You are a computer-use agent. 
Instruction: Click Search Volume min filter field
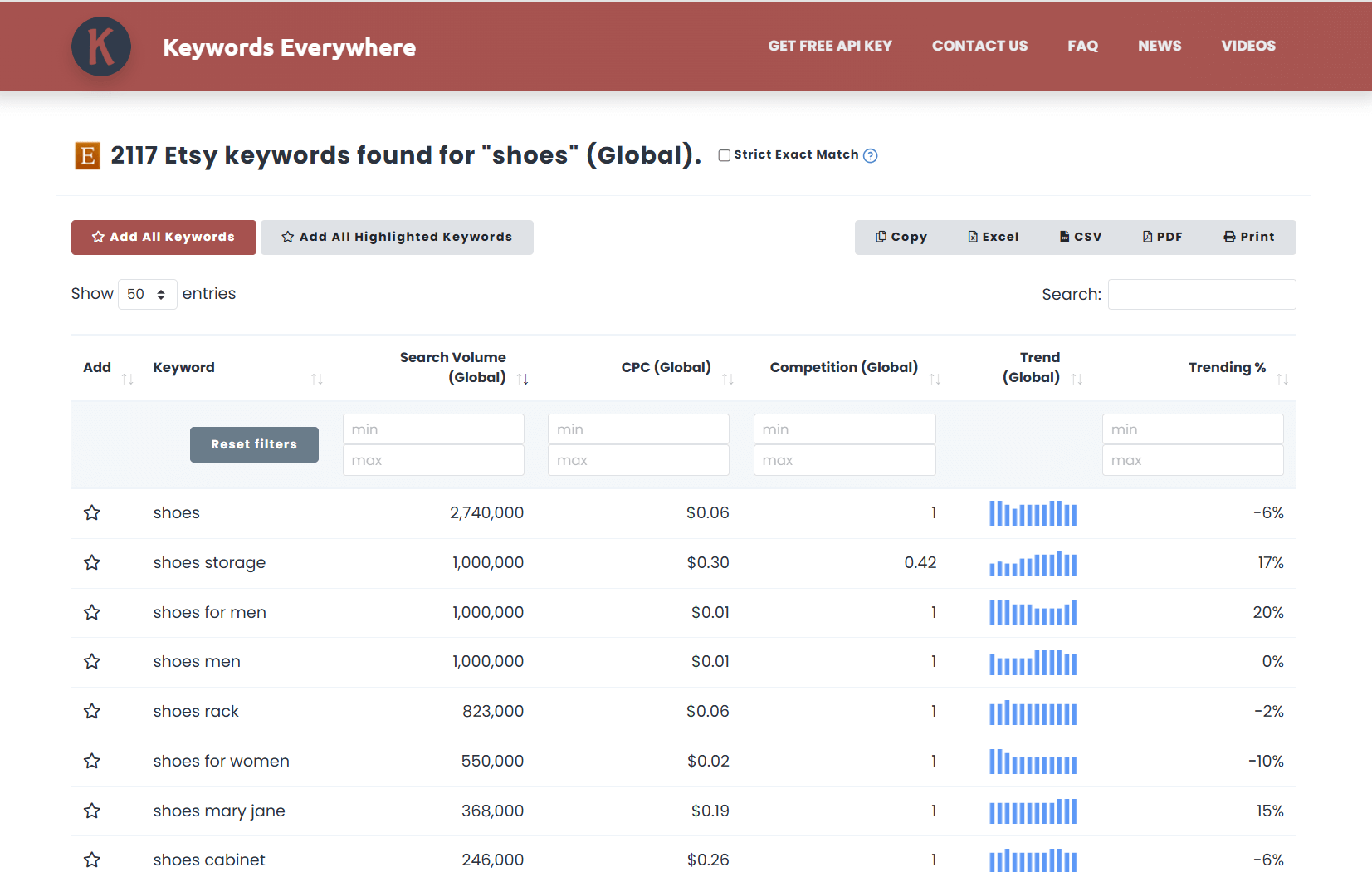433,429
